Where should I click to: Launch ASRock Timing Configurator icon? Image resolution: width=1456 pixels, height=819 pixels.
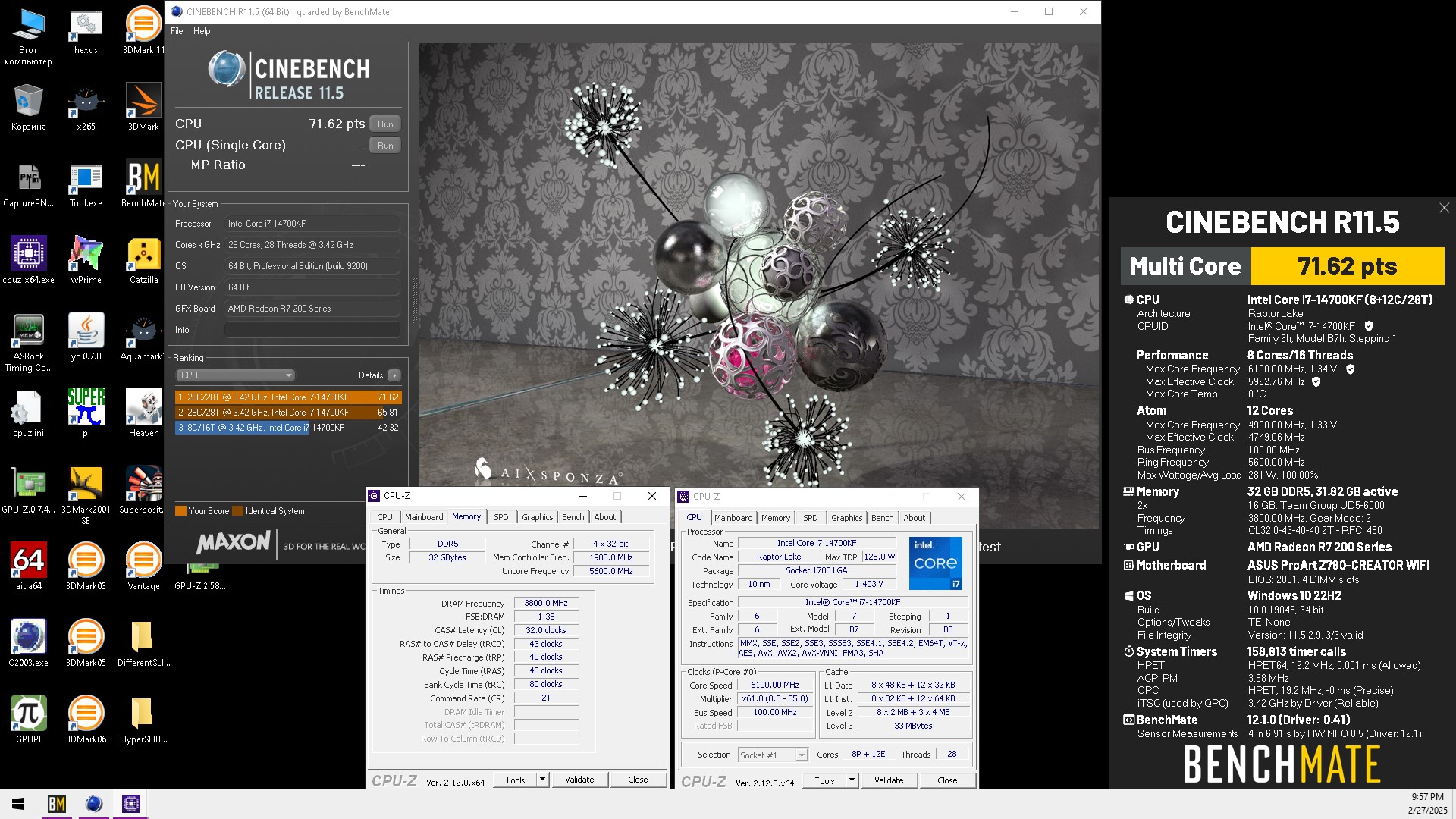coord(28,343)
